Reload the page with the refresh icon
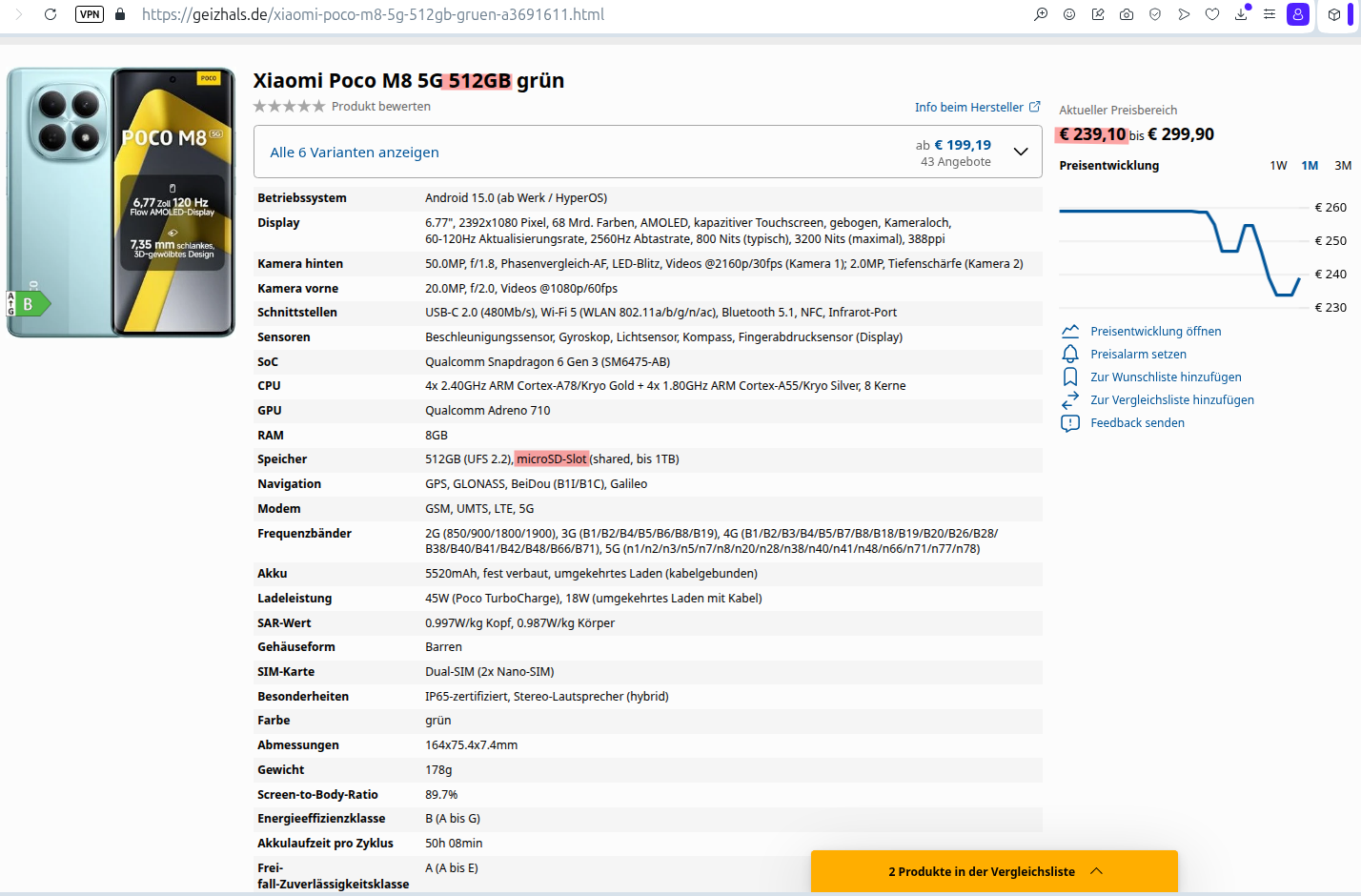 pyautogui.click(x=51, y=14)
